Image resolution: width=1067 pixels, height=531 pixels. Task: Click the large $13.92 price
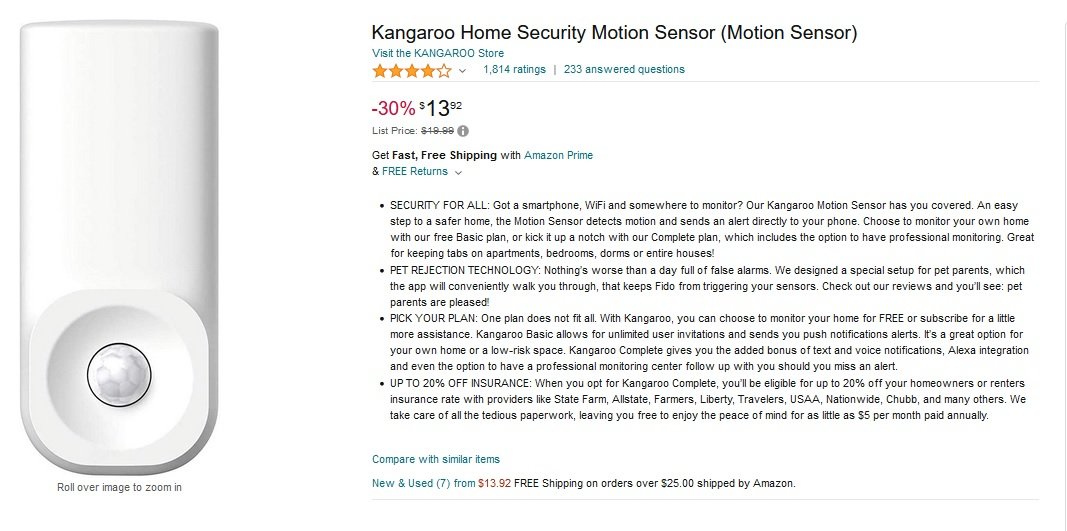pos(440,108)
